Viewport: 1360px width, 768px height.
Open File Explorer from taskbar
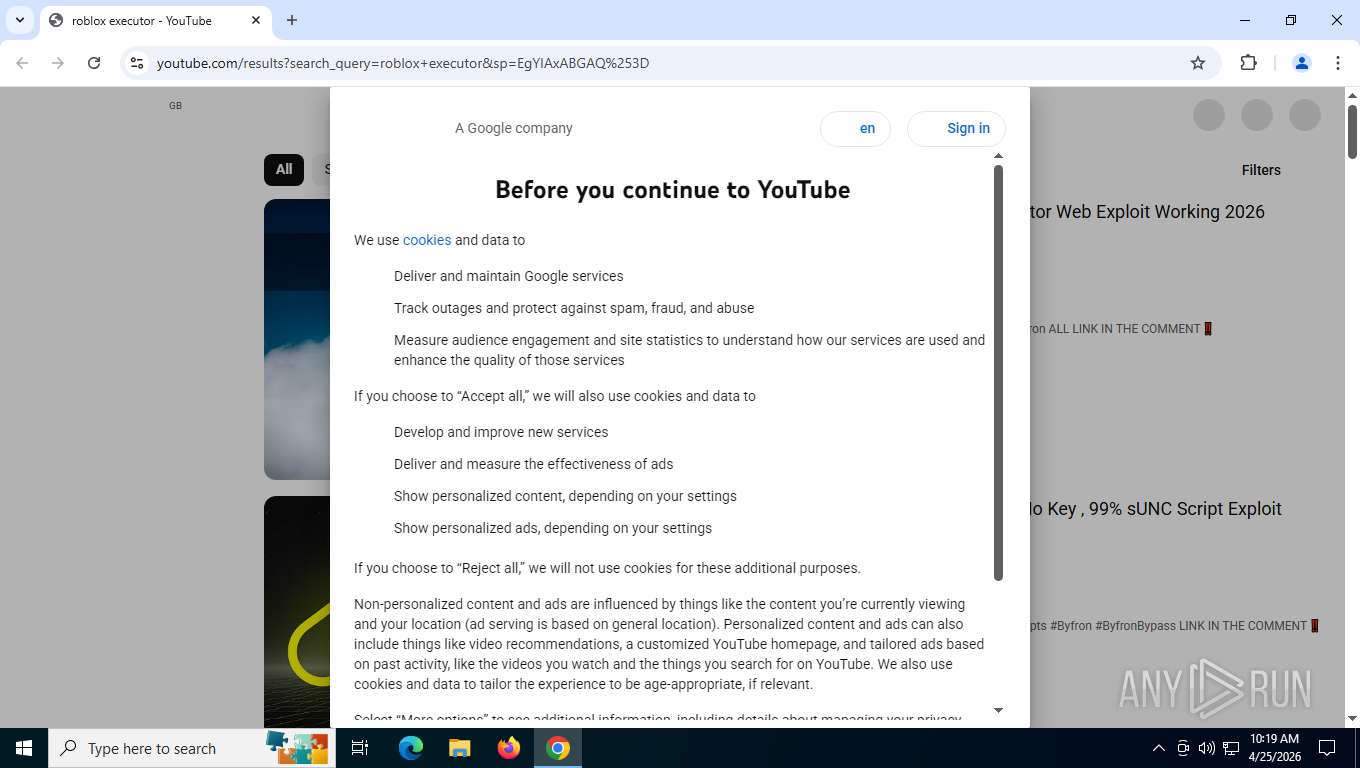tap(459, 748)
